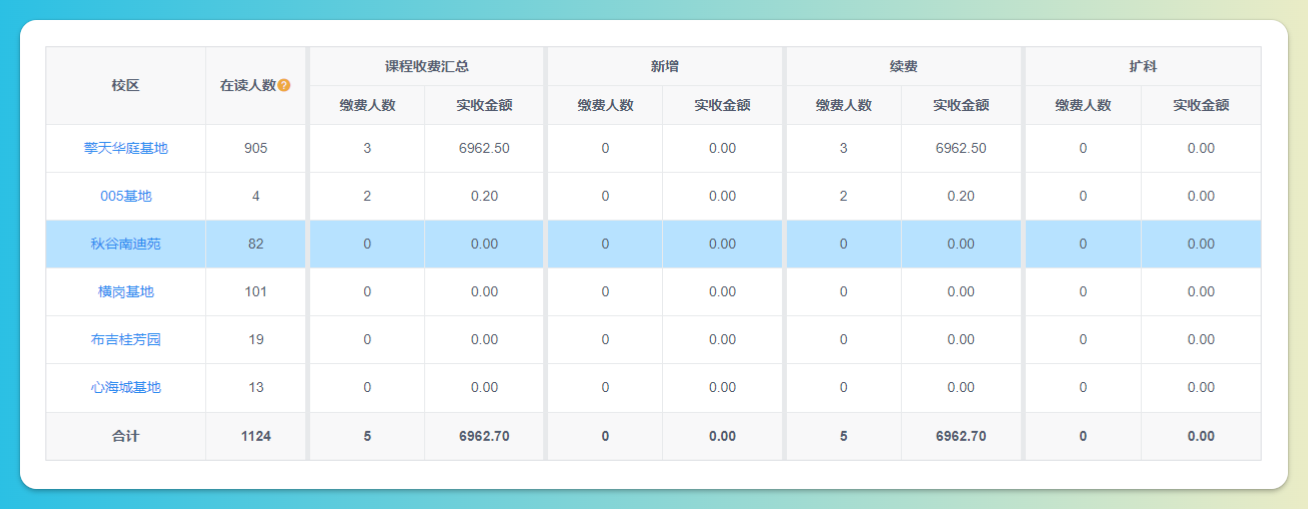Click 005基地 新增 payer count 0
Image resolution: width=1308 pixels, height=509 pixels.
[605, 196]
